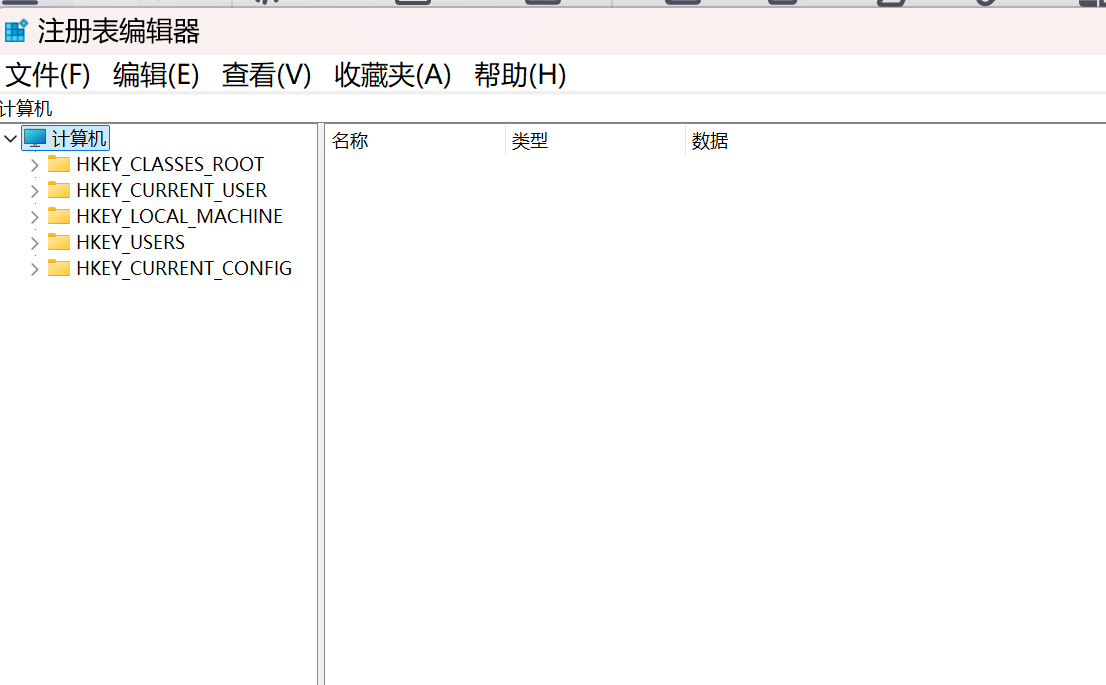This screenshot has height=685, width=1106.
Task: Collapse the 计算机 root node
Action: pyautogui.click(x=10, y=138)
